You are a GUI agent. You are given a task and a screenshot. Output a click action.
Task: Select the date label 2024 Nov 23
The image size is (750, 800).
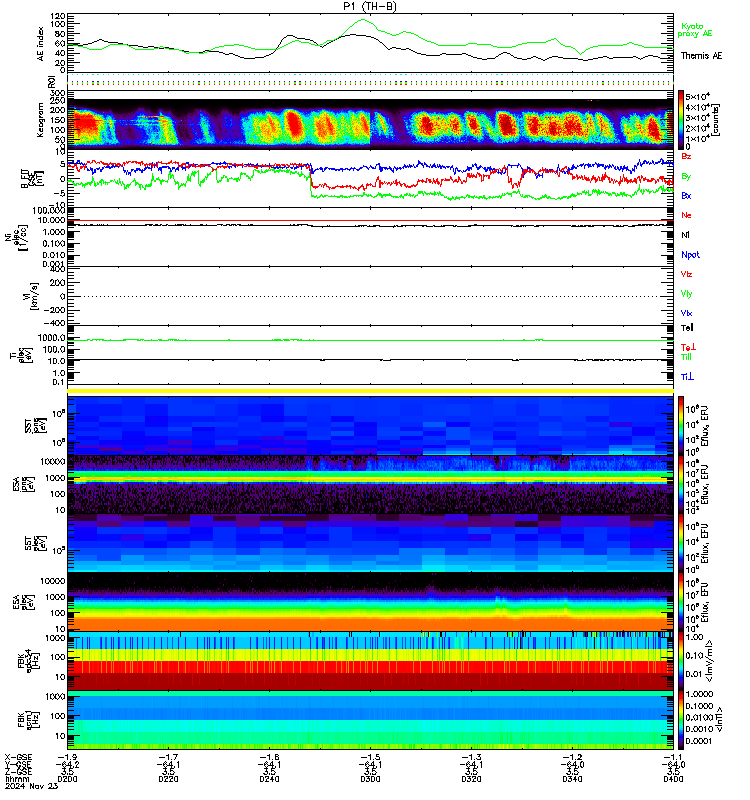click(x=32, y=786)
